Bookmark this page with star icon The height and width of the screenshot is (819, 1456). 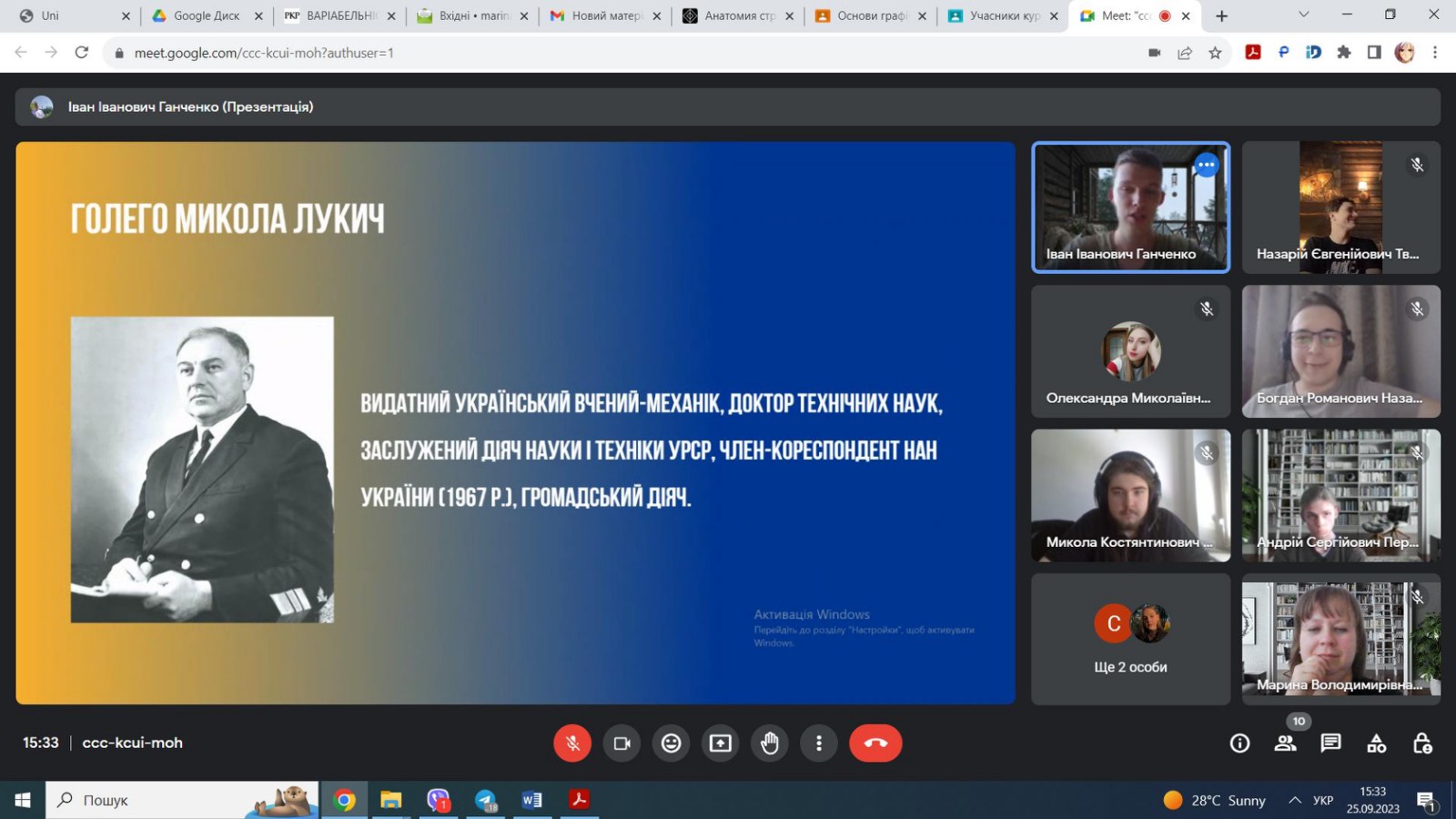pos(1215,53)
